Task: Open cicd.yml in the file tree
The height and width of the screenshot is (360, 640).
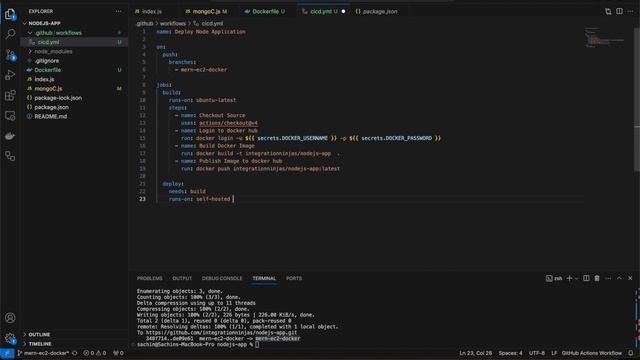Action: [x=75, y=42]
